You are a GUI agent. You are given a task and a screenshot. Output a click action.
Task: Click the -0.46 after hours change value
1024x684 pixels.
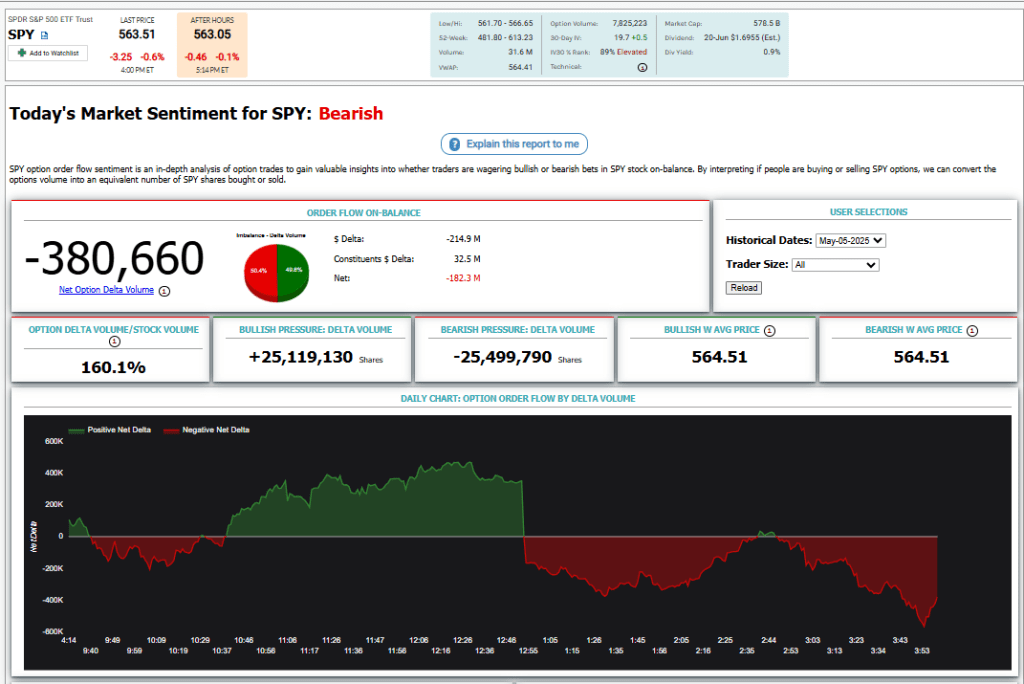click(196, 57)
